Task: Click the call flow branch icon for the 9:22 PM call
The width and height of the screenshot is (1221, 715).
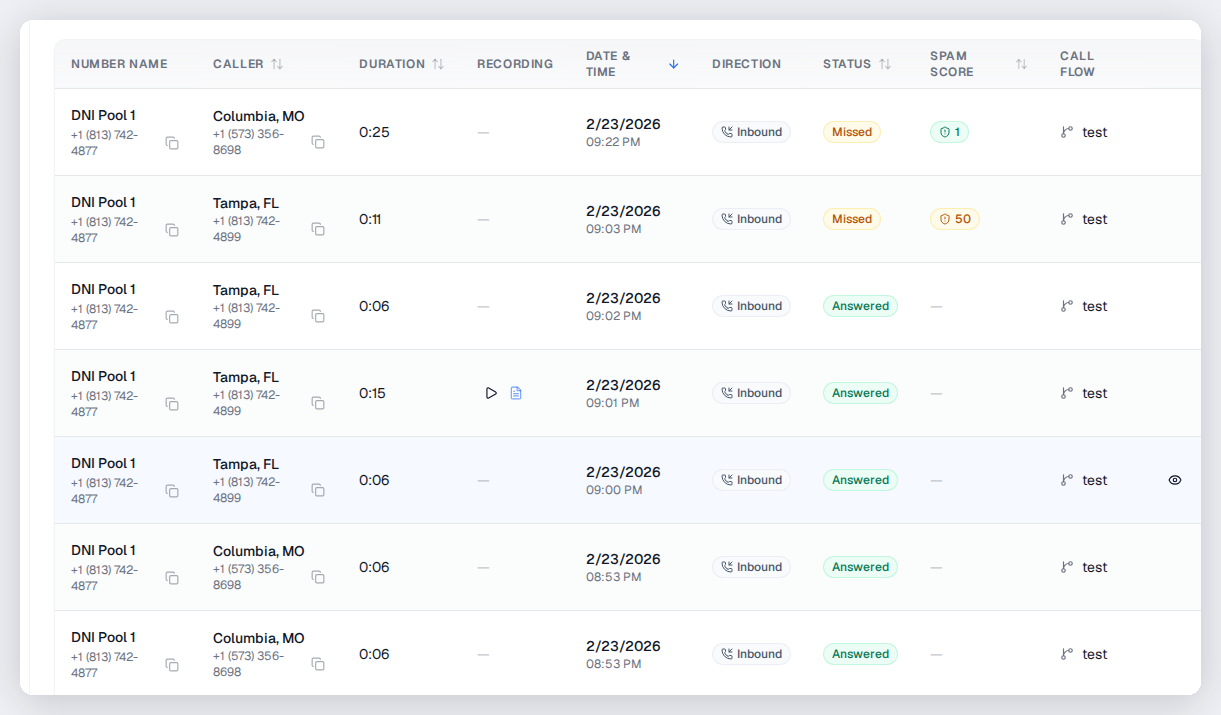Action: click(x=1067, y=131)
